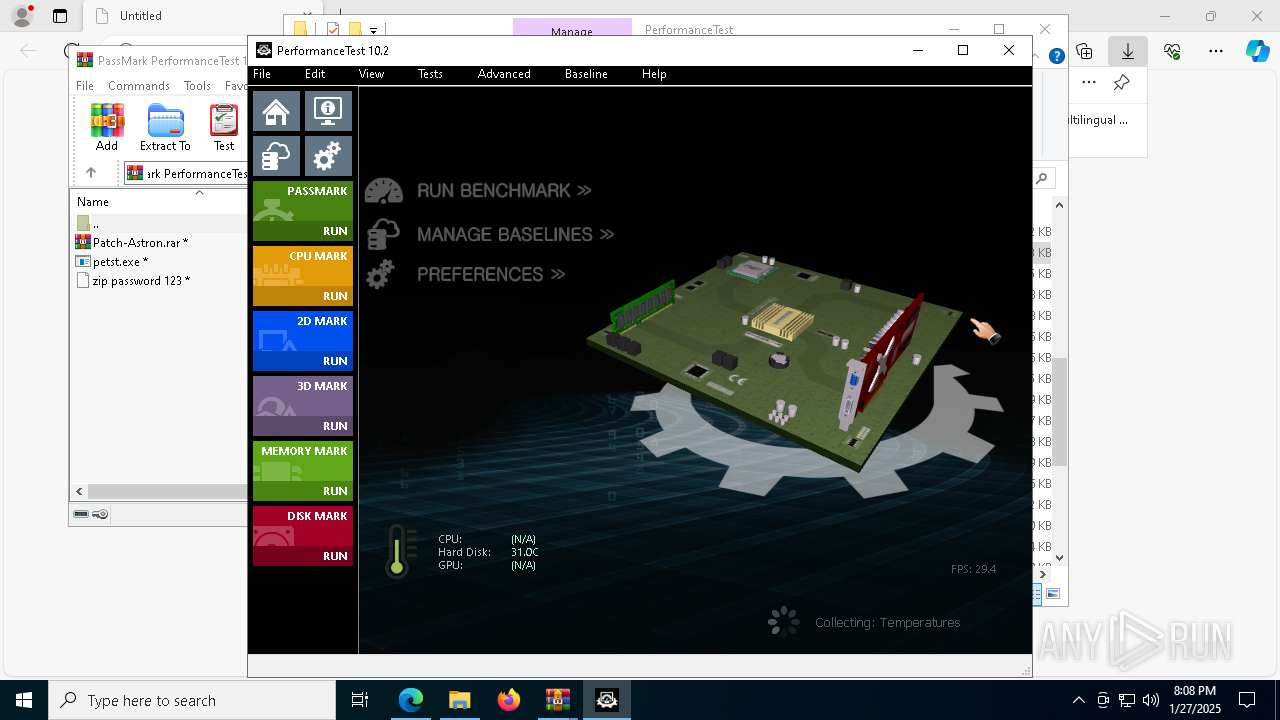
Task: Click WinRAR horizontal scrollbar left arrow
Action: coord(80,491)
